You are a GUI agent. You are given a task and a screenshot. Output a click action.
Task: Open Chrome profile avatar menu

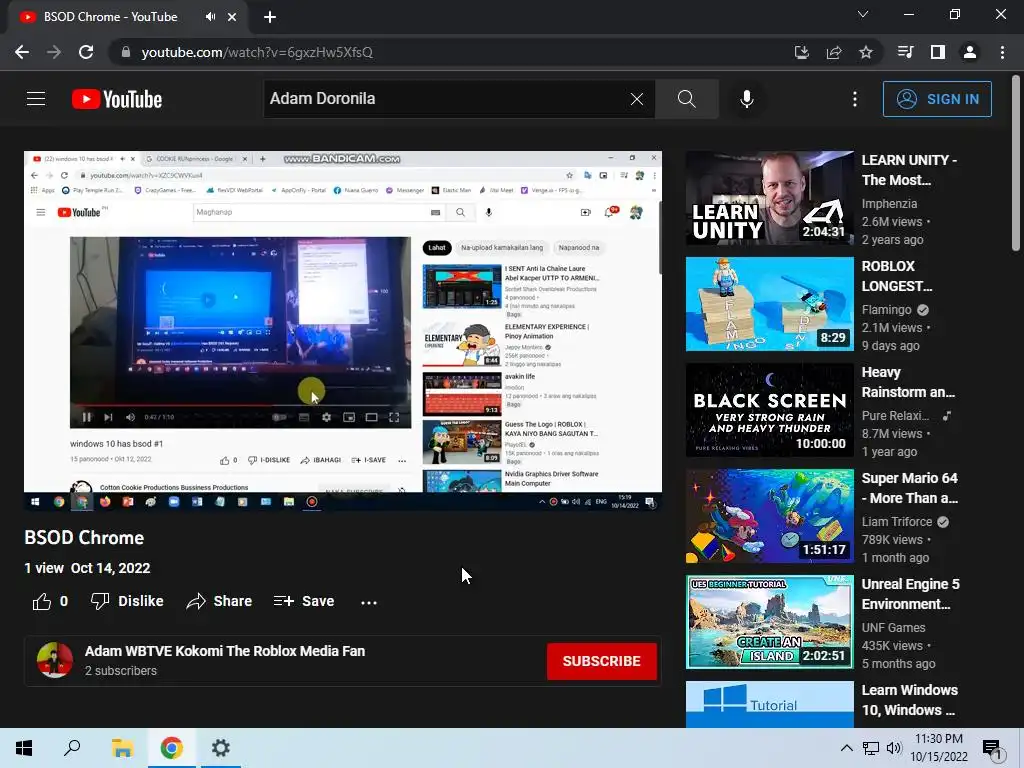[970, 52]
